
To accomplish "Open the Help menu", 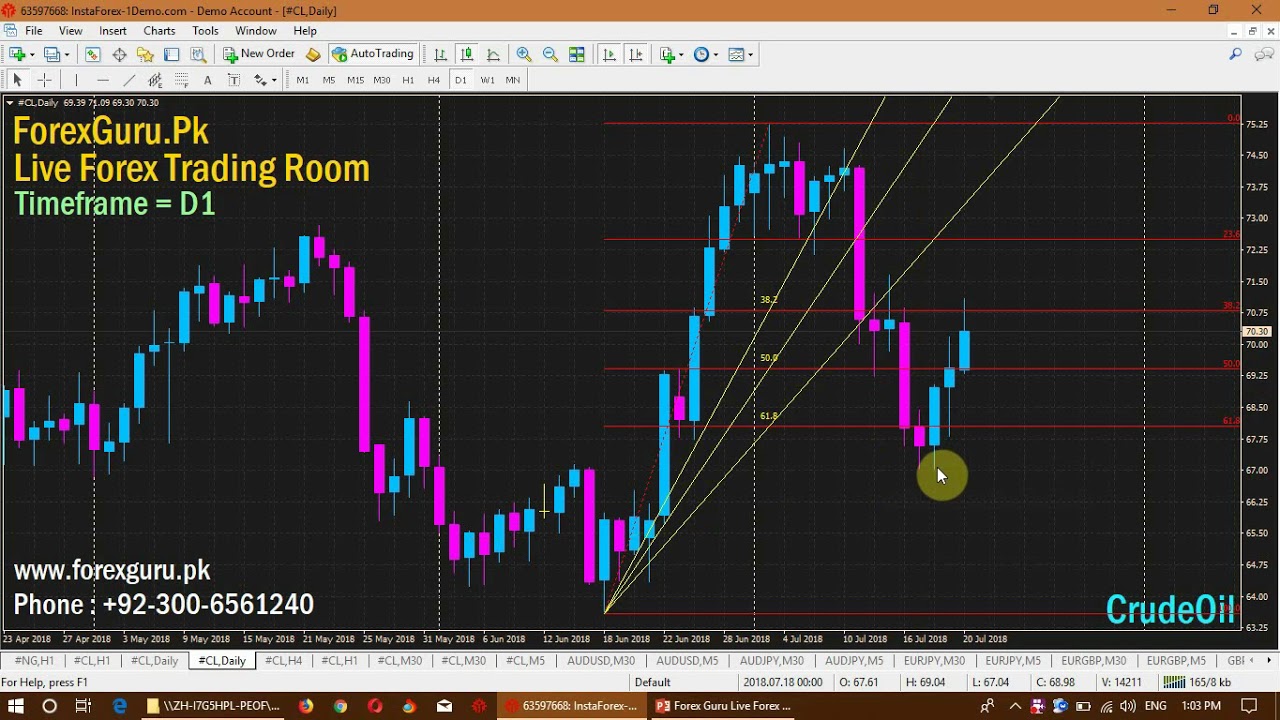I will (x=305, y=31).
